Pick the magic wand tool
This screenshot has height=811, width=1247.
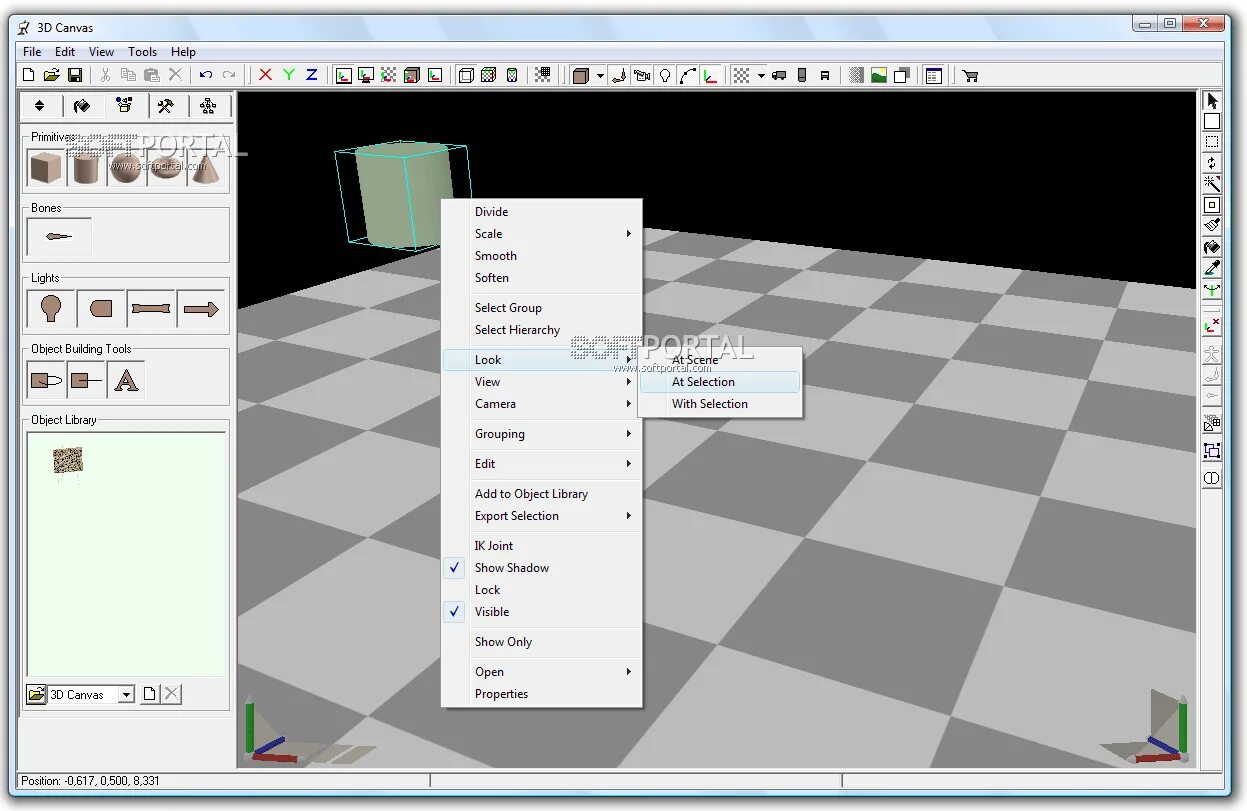(x=1211, y=184)
